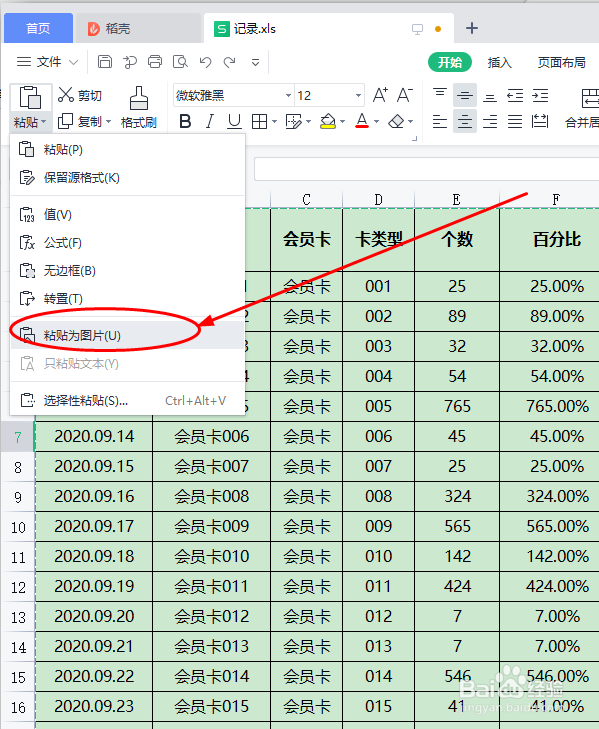The image size is (599, 729).
Task: Click the display mode monitor icon in tab
Action: pos(417,29)
